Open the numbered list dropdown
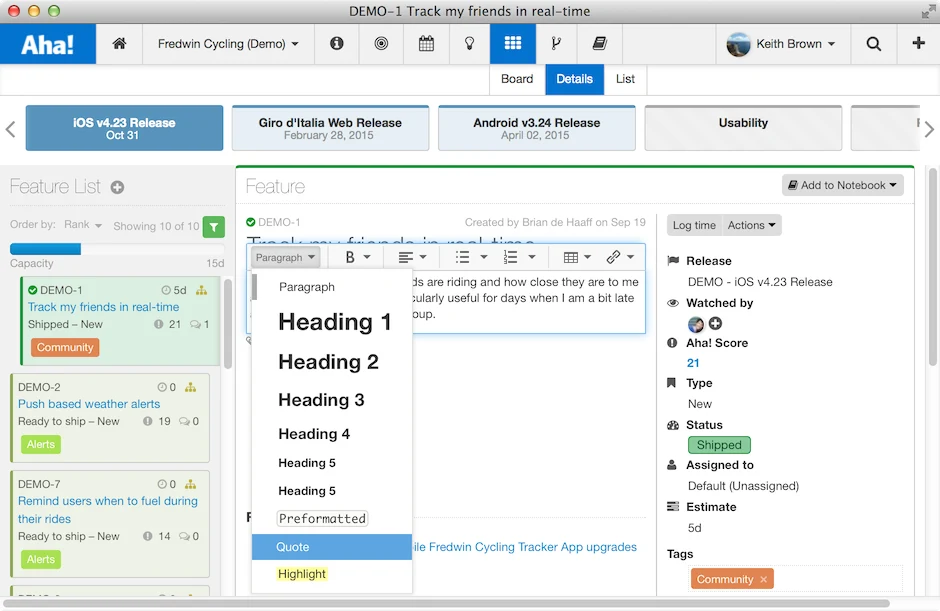Viewport: 940px width, 611px height. tap(519, 258)
